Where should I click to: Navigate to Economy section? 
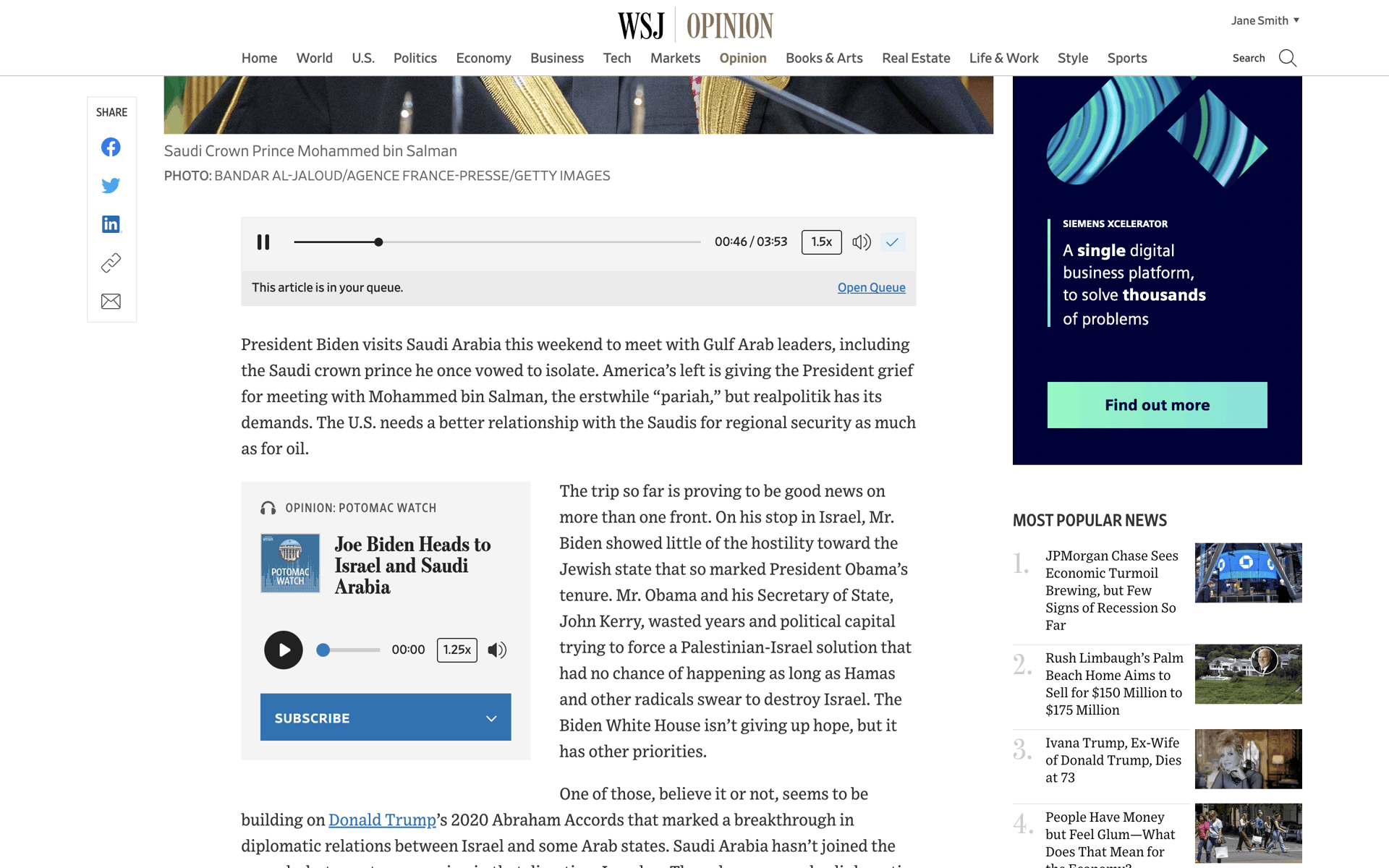click(x=483, y=58)
